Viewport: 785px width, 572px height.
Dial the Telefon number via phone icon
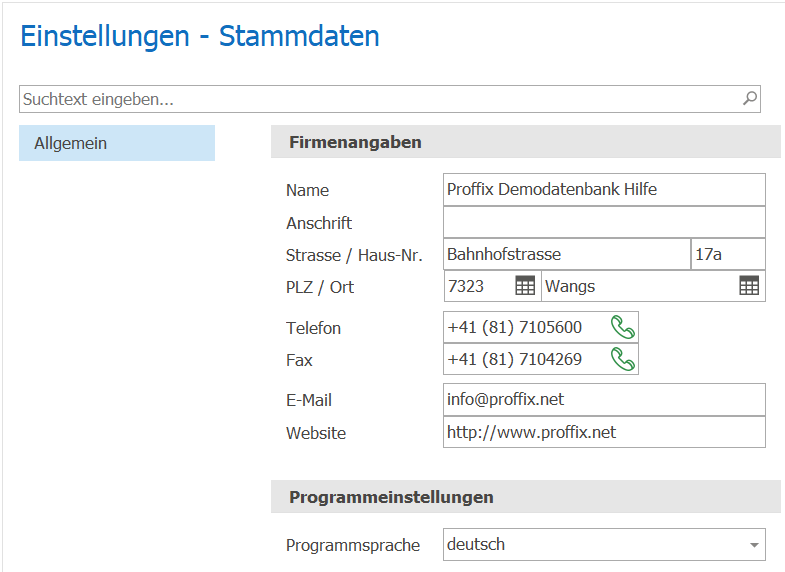point(623,327)
